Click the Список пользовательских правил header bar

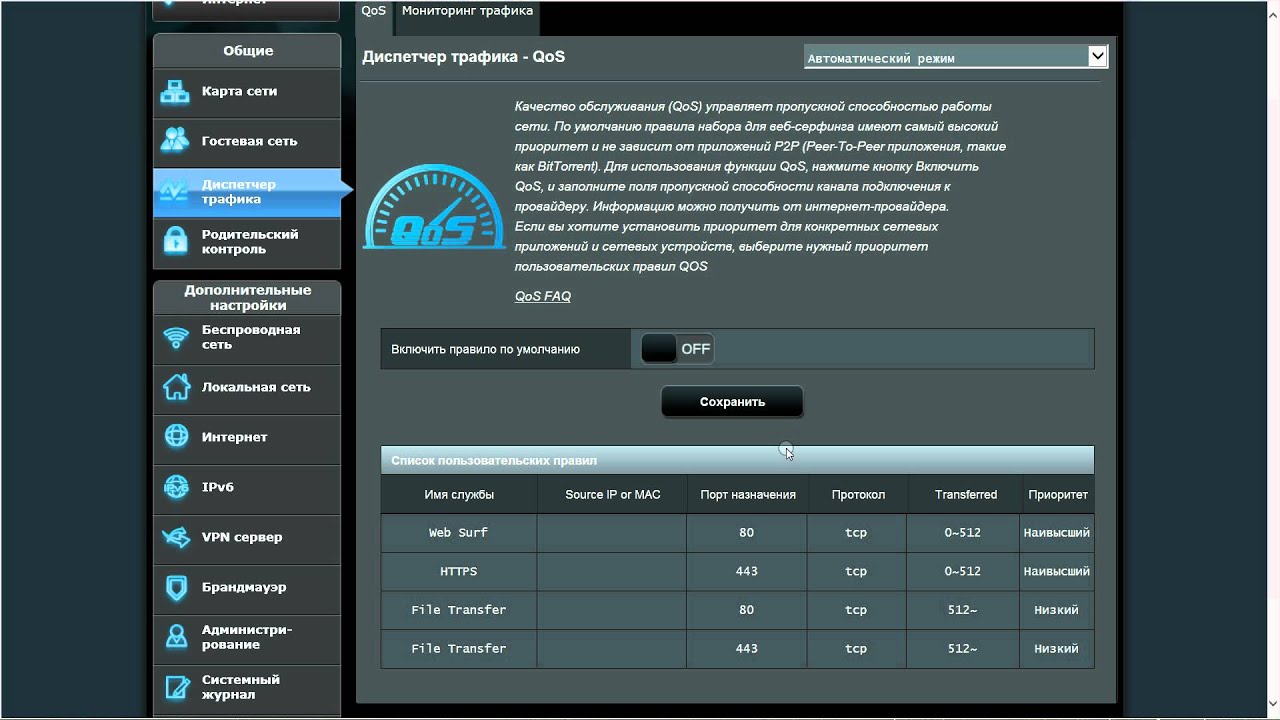737,460
